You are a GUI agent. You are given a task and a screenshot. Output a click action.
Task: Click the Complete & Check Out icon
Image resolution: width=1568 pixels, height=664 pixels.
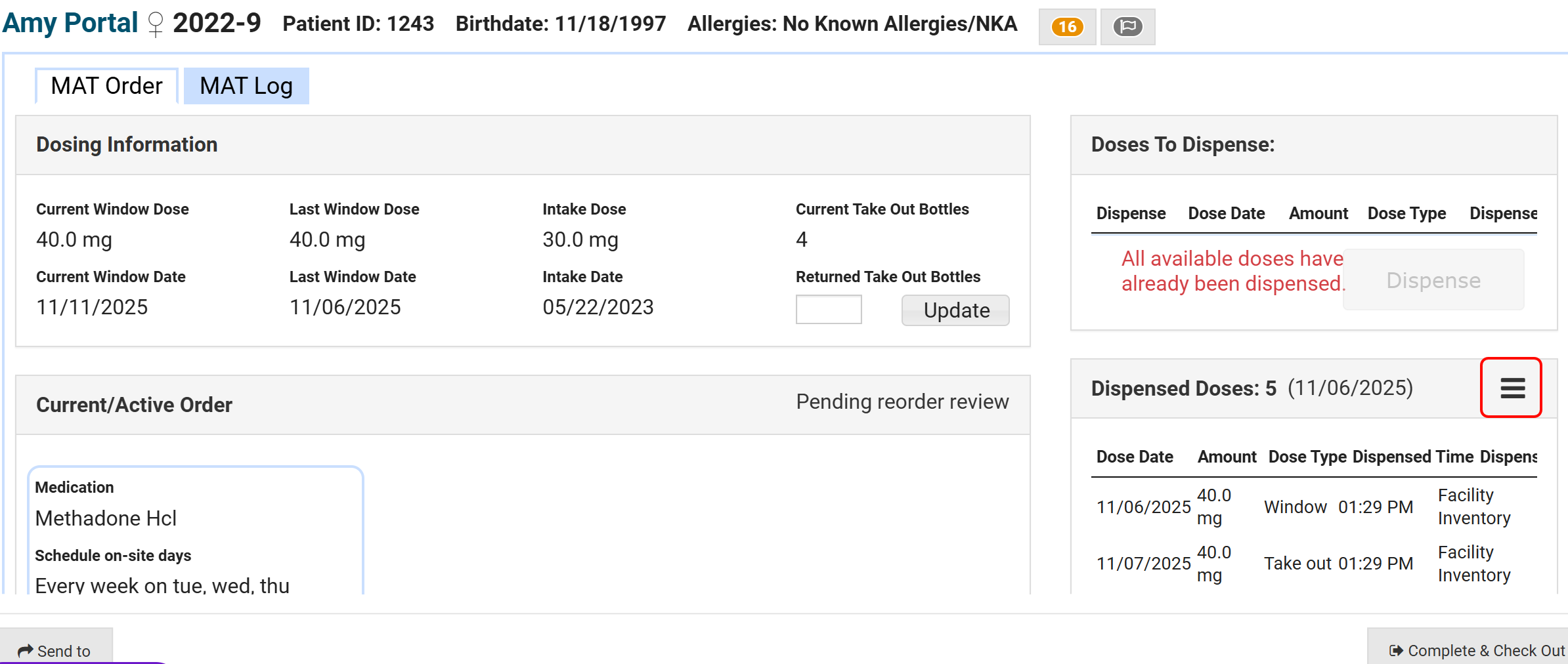[1396, 650]
